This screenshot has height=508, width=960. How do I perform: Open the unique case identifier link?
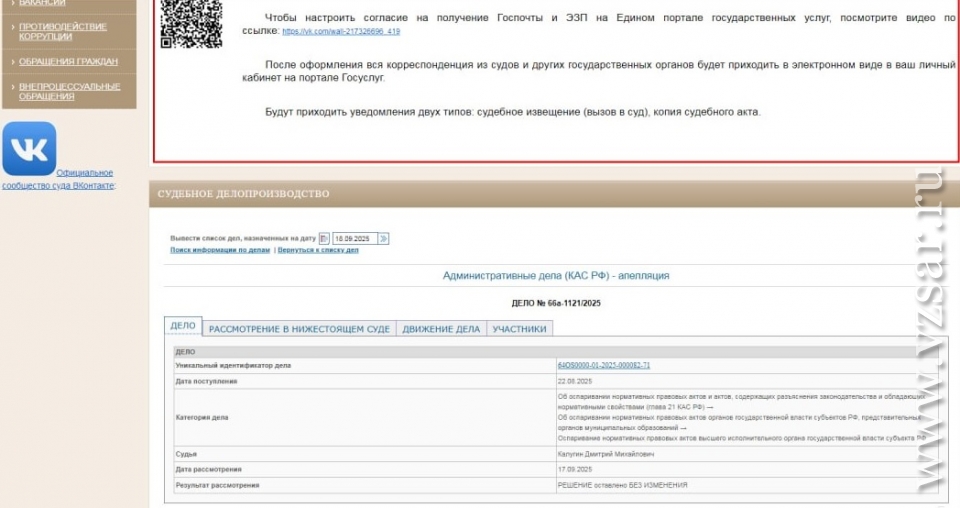coord(603,366)
